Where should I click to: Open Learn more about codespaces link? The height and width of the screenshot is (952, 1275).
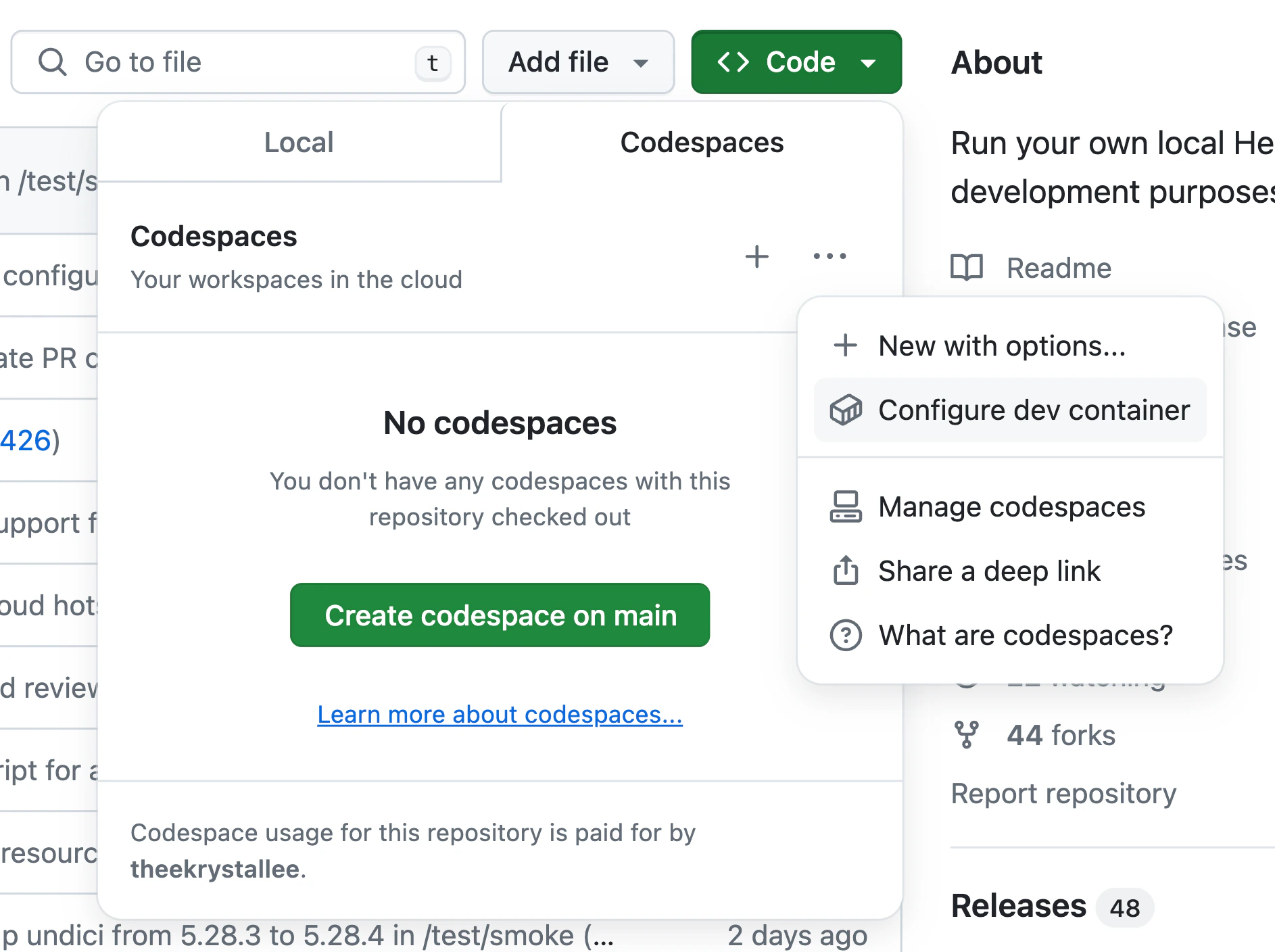pyautogui.click(x=500, y=715)
